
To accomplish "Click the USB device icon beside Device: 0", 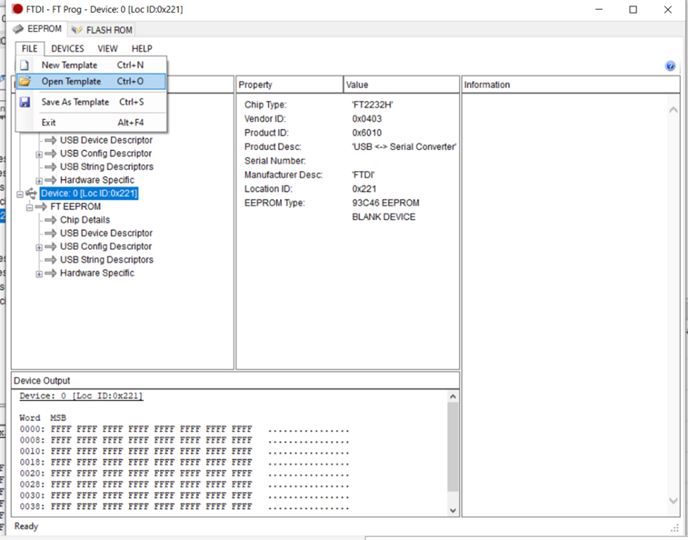I will pyautogui.click(x=31, y=193).
